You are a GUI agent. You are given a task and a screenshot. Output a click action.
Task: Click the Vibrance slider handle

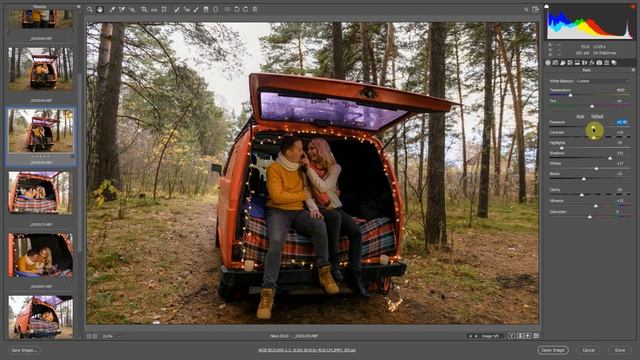pyautogui.click(x=596, y=206)
